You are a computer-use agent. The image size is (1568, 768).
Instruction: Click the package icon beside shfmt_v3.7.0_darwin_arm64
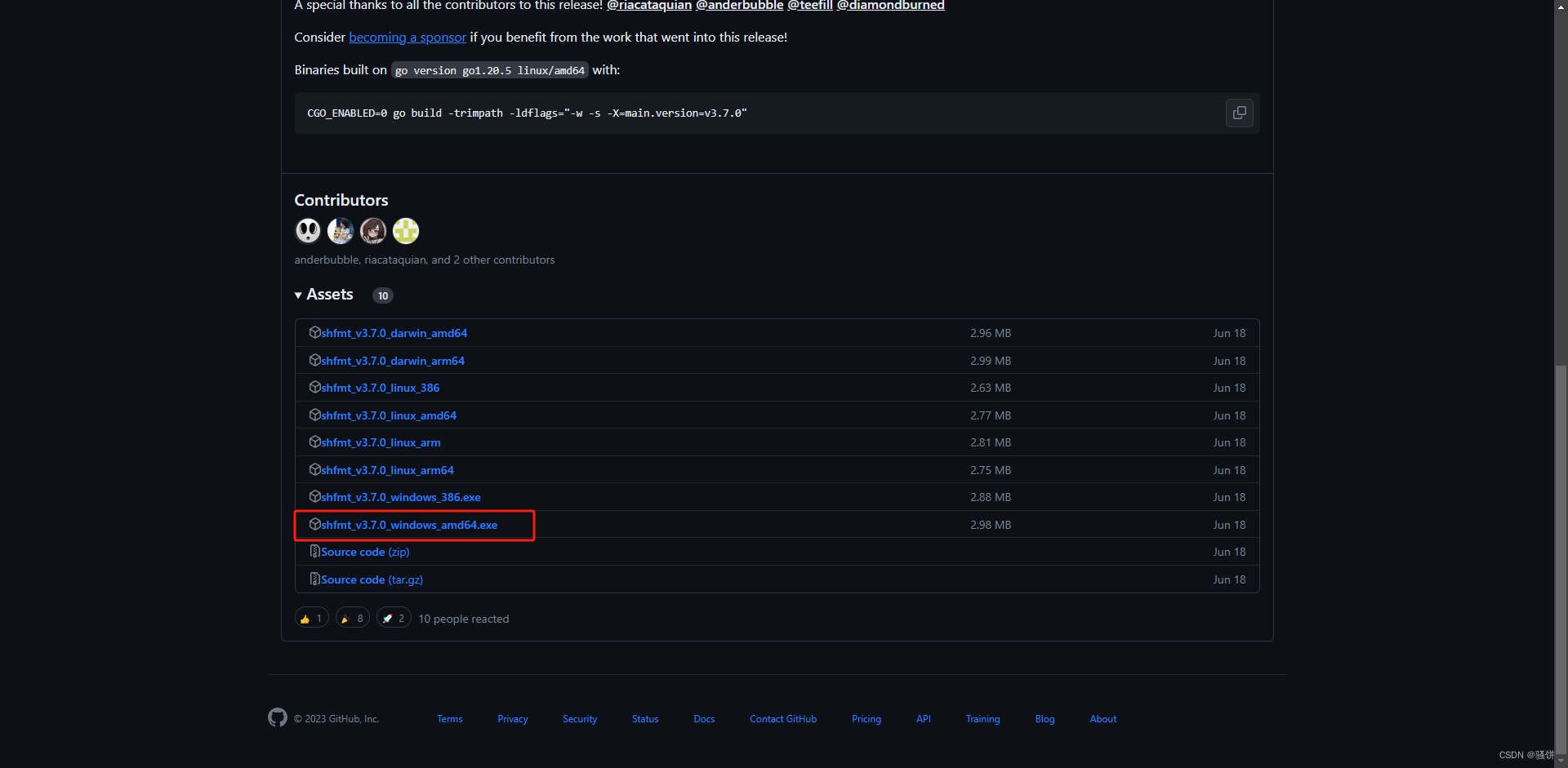coord(314,360)
